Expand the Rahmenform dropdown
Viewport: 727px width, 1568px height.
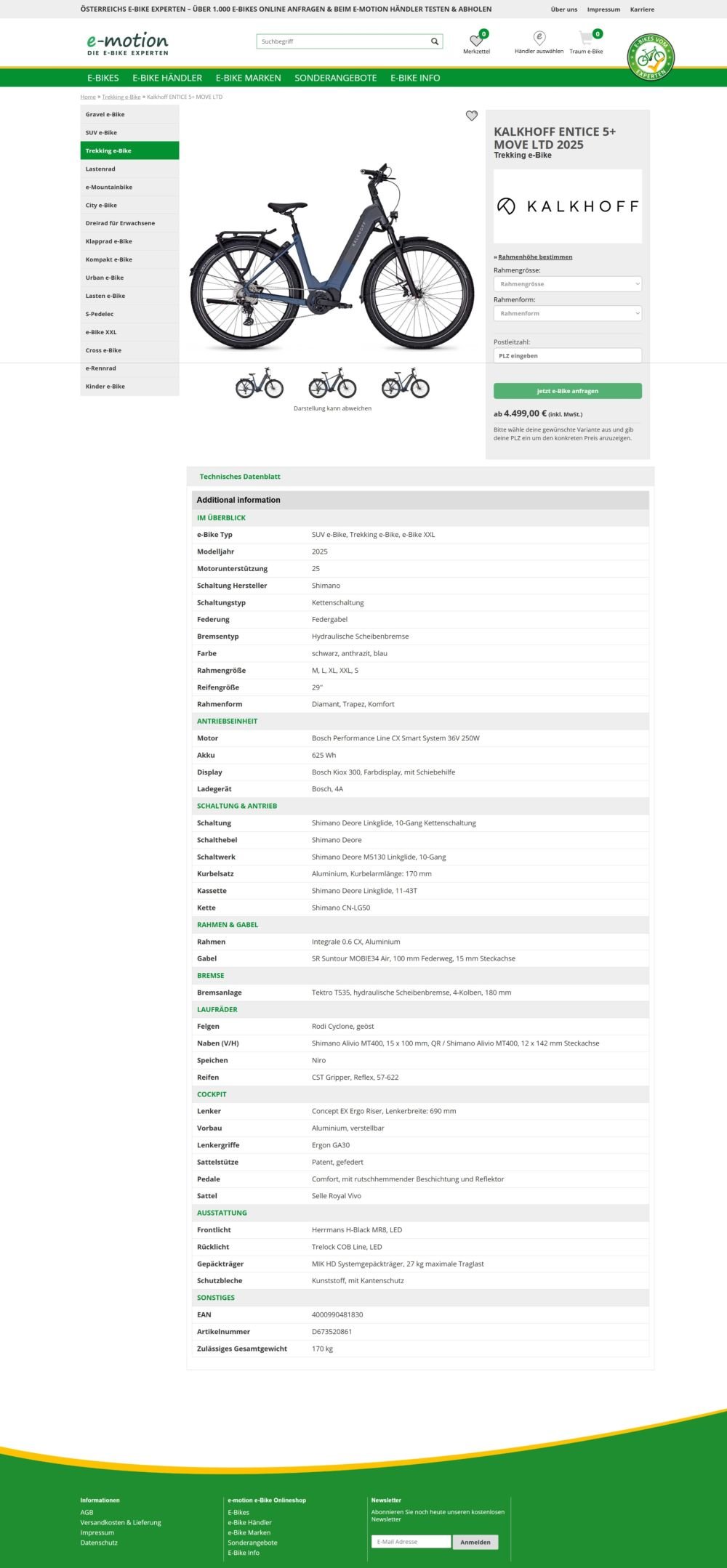(x=568, y=313)
